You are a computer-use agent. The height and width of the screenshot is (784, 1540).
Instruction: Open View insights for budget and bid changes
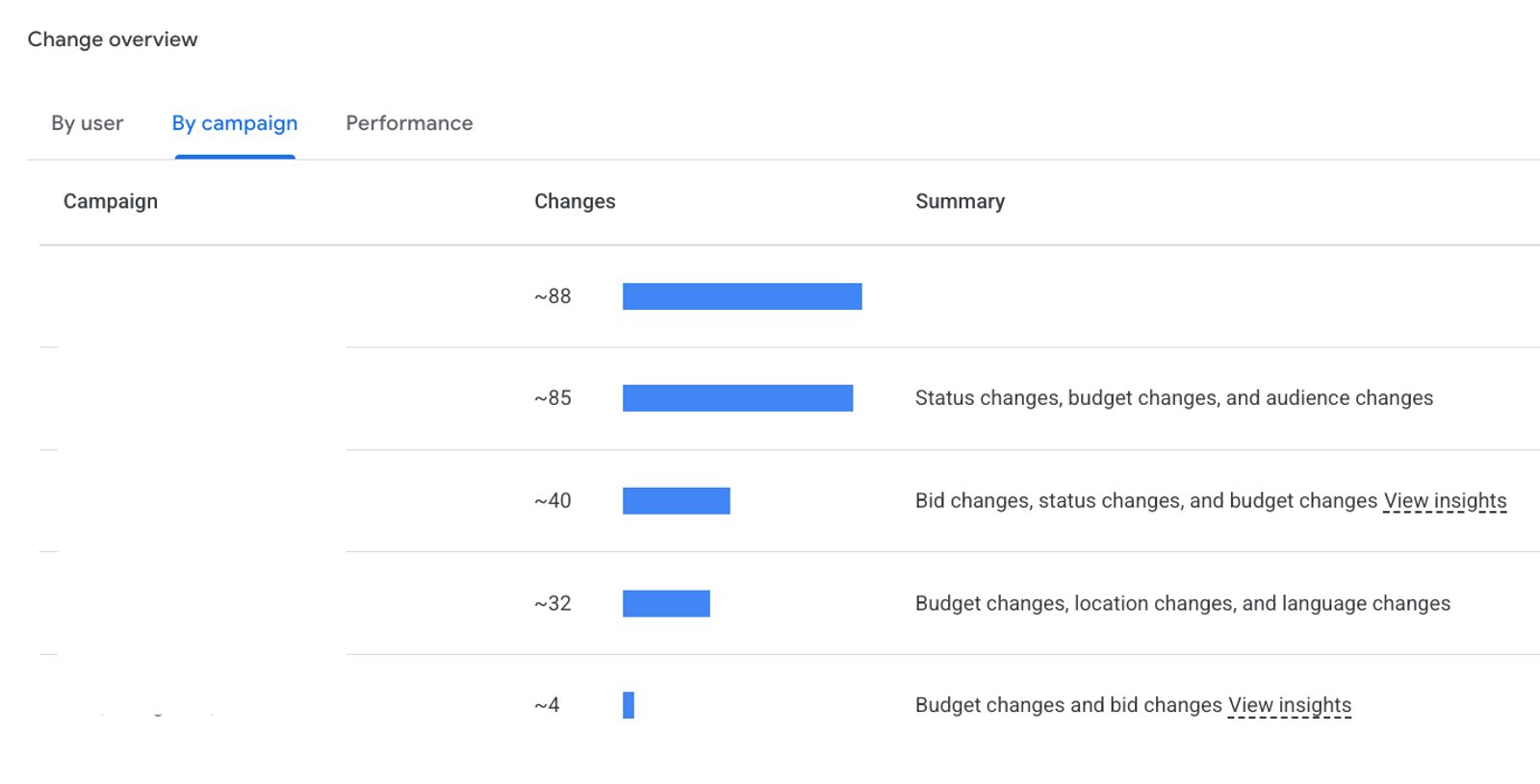coord(1290,705)
